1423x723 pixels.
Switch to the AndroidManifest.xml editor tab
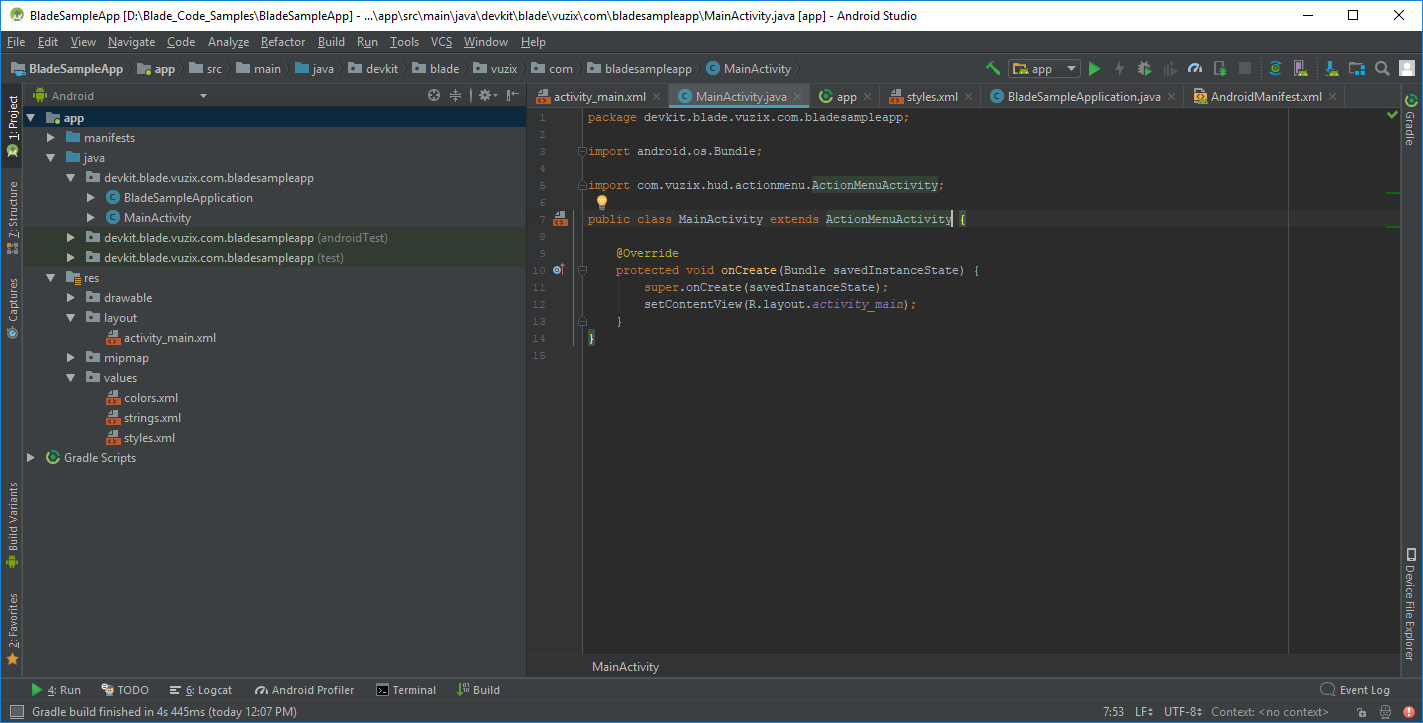pos(1265,97)
